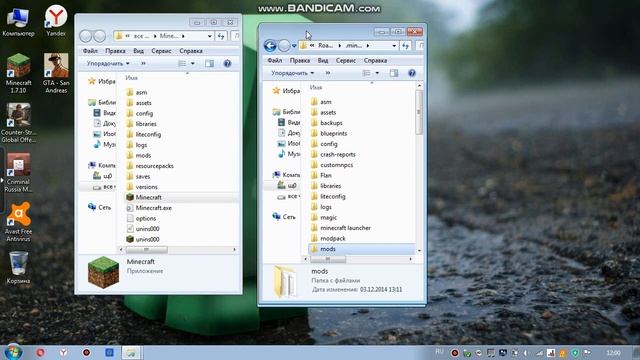Open the Упорядочить dropdown in the left window

click(108, 63)
